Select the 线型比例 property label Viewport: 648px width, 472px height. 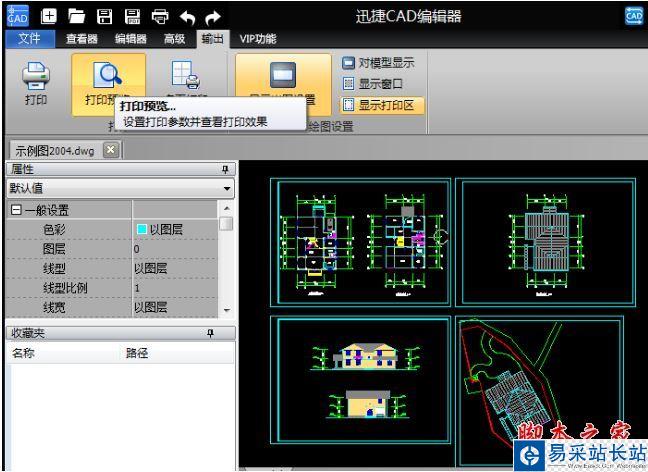(x=65, y=288)
